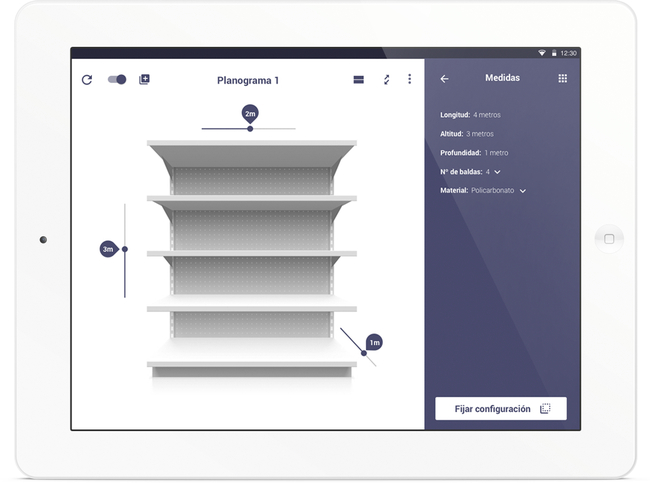Click the Fijar configuración button
Screen dimensions: 650x483
pyautogui.click(x=501, y=409)
